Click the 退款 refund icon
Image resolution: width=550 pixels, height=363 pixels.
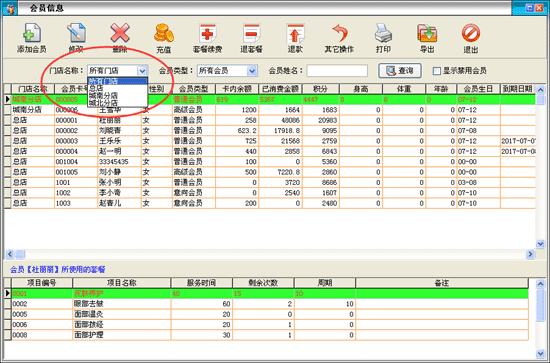pos(295,33)
